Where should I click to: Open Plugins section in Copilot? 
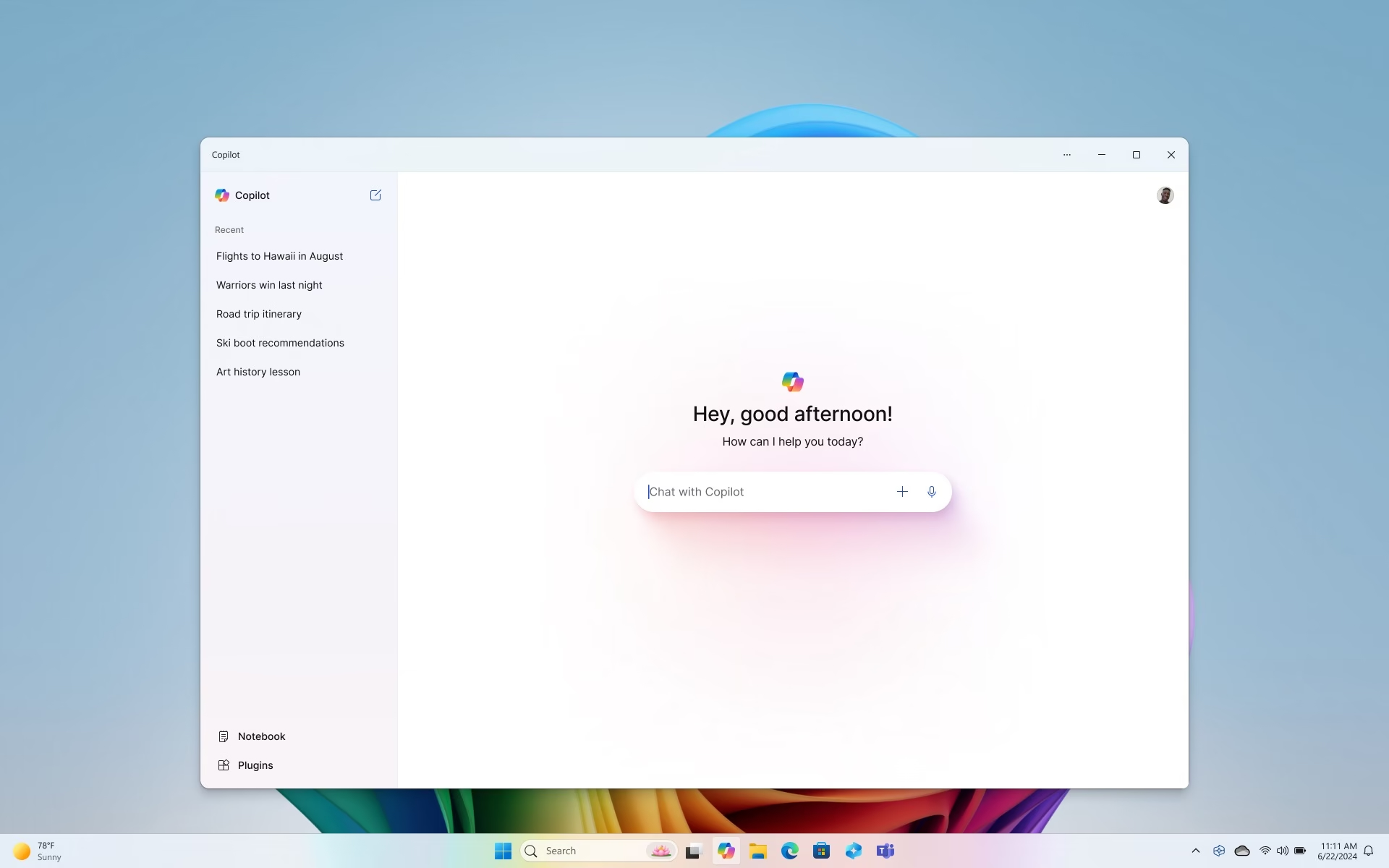pos(255,765)
